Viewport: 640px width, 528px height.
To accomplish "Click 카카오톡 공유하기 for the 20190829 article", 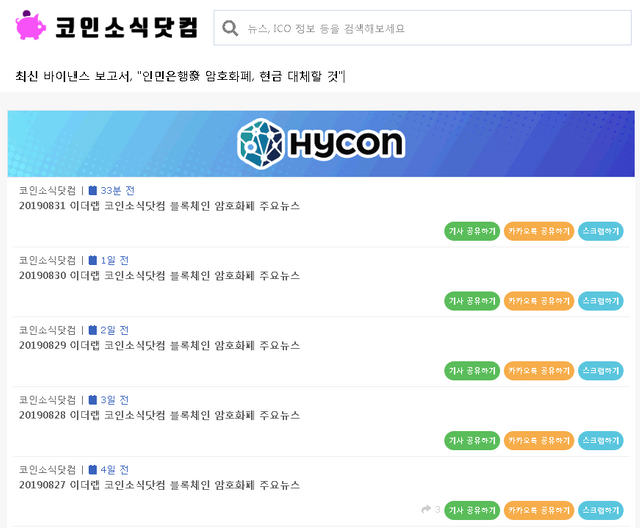I will point(539,371).
